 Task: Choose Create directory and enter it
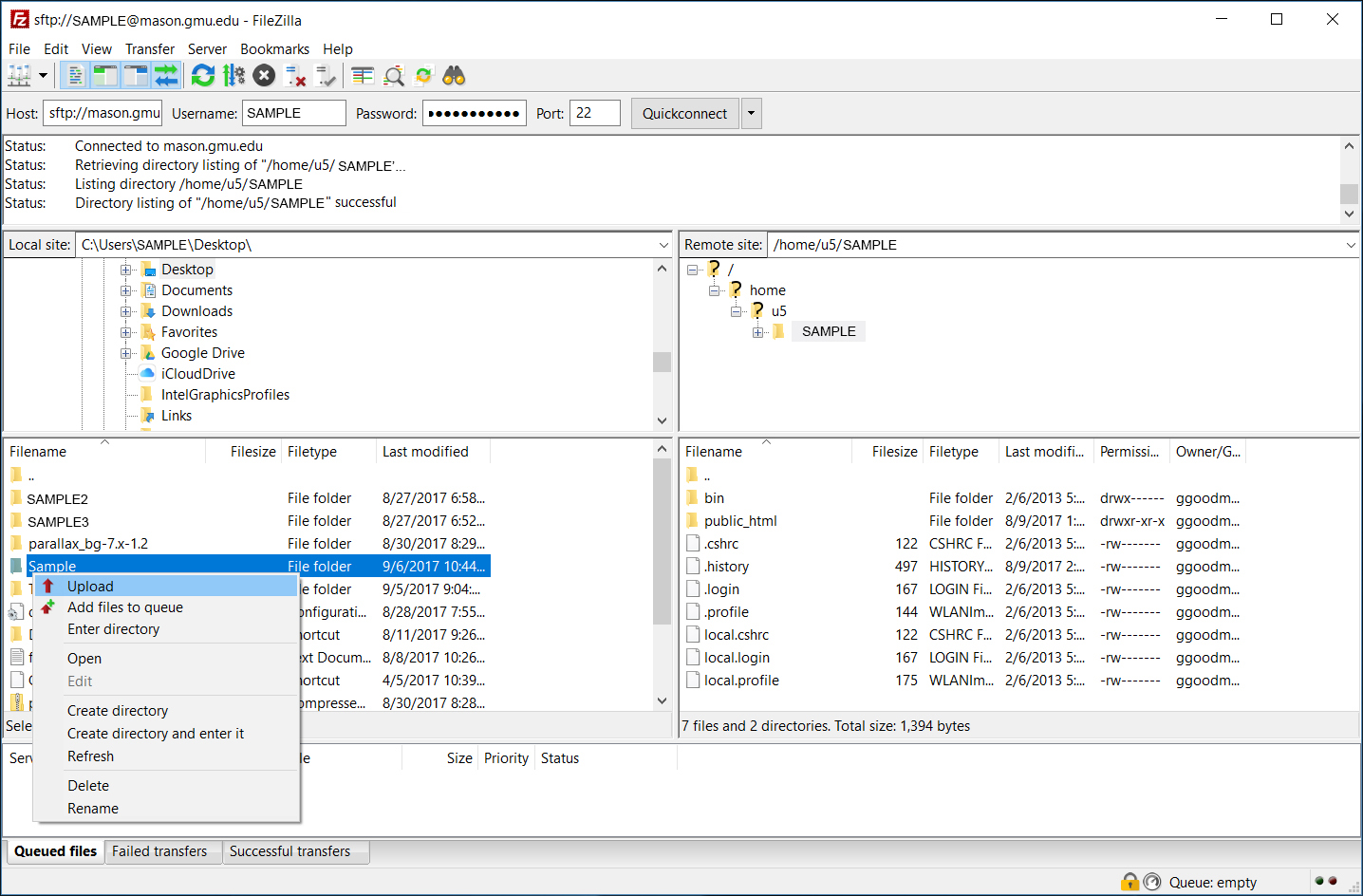click(166, 734)
